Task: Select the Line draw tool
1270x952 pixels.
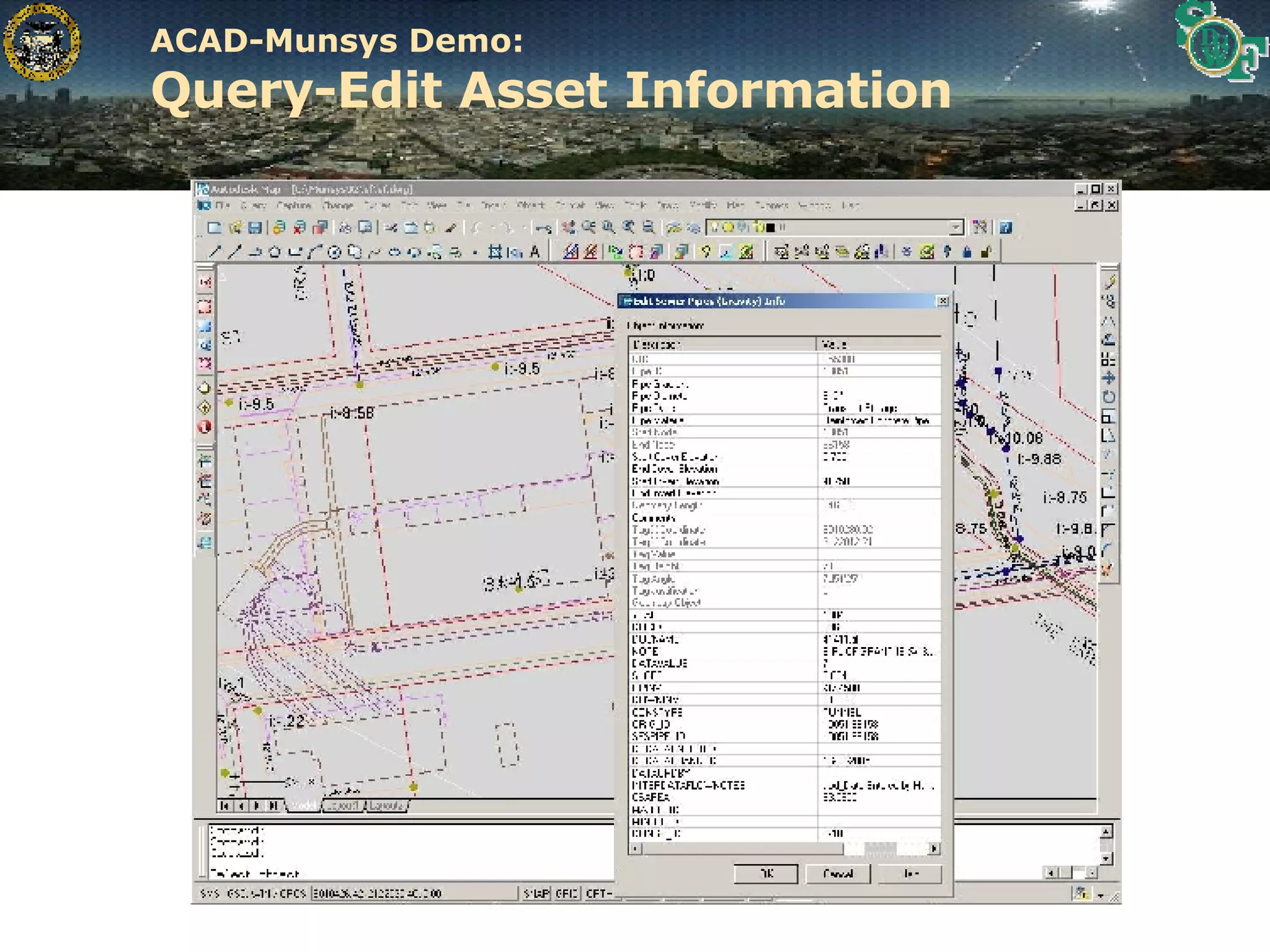Action: click(x=215, y=252)
